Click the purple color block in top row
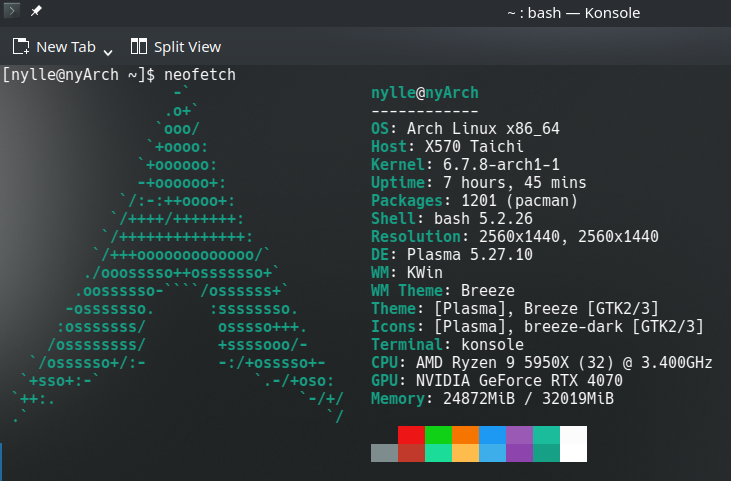Screen dimensions: 731x481 click(519, 435)
